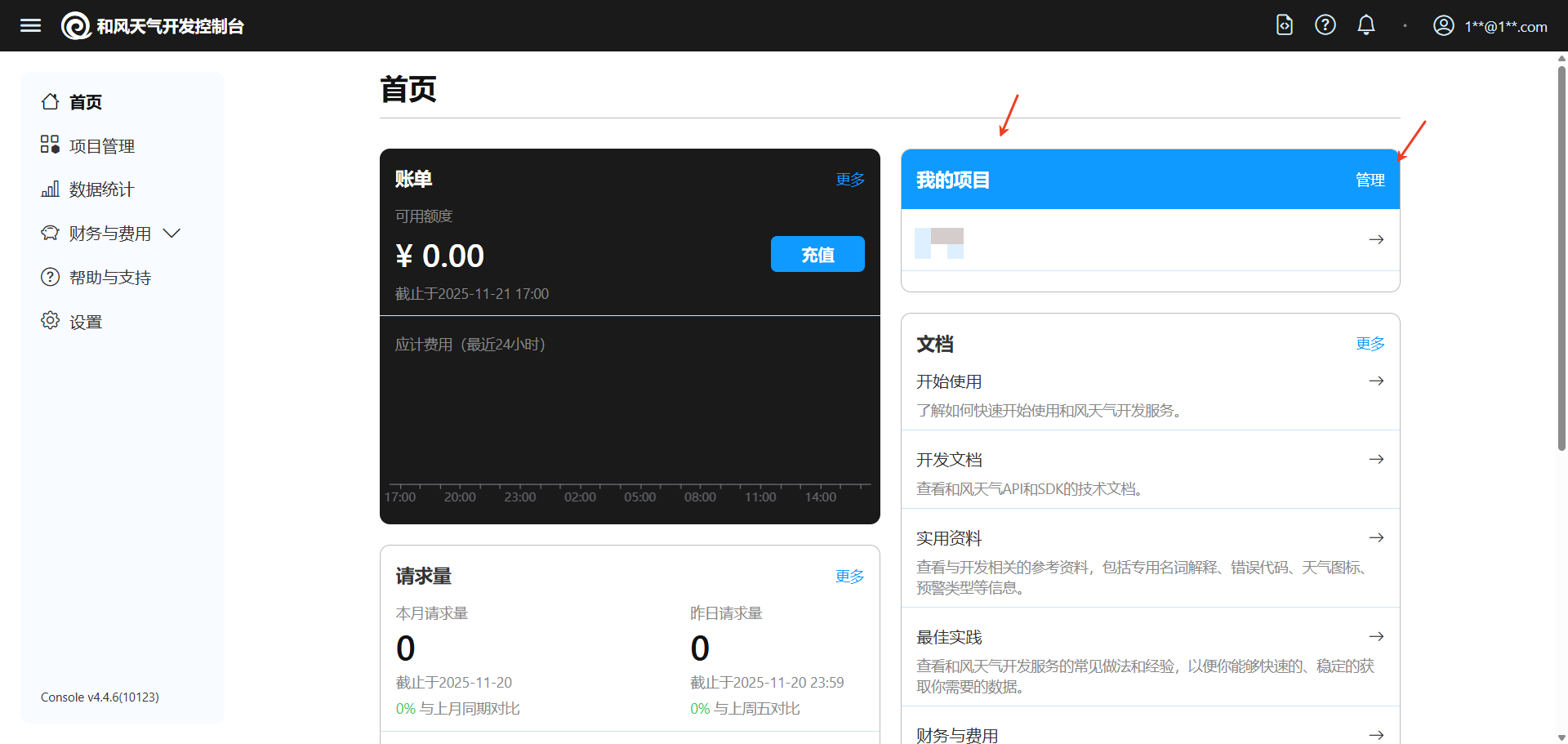This screenshot has height=744, width=1568.
Task: Click the 充值 recharge button
Action: (817, 255)
